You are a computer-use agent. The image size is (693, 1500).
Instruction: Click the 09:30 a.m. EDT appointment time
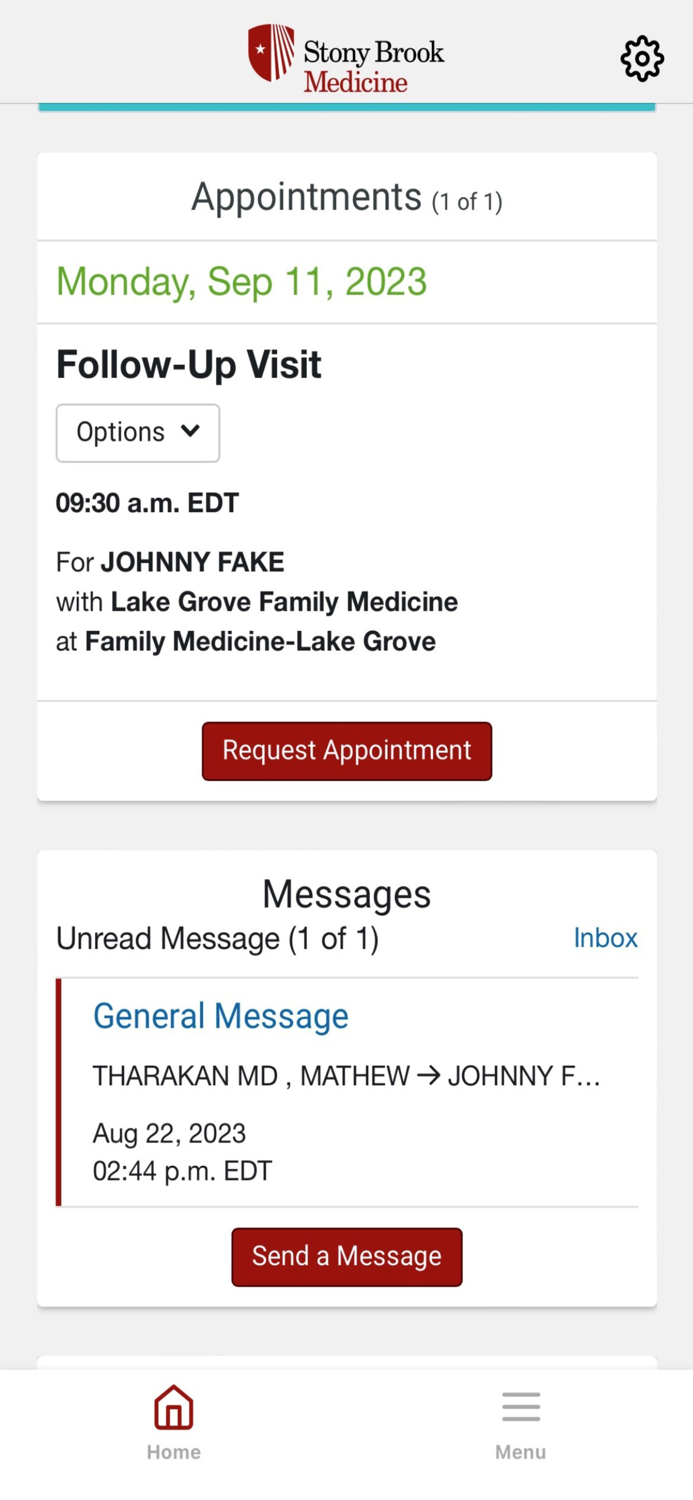point(147,503)
